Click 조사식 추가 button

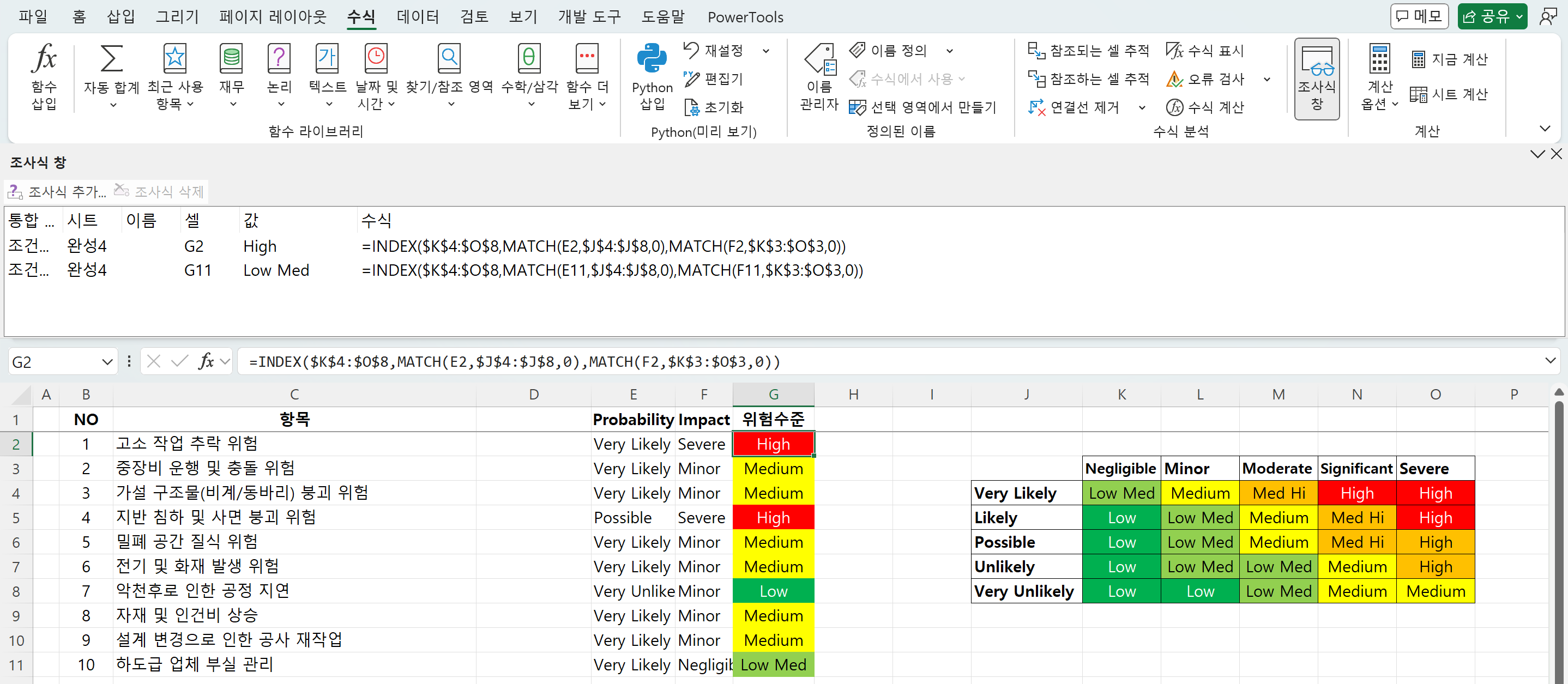57,192
